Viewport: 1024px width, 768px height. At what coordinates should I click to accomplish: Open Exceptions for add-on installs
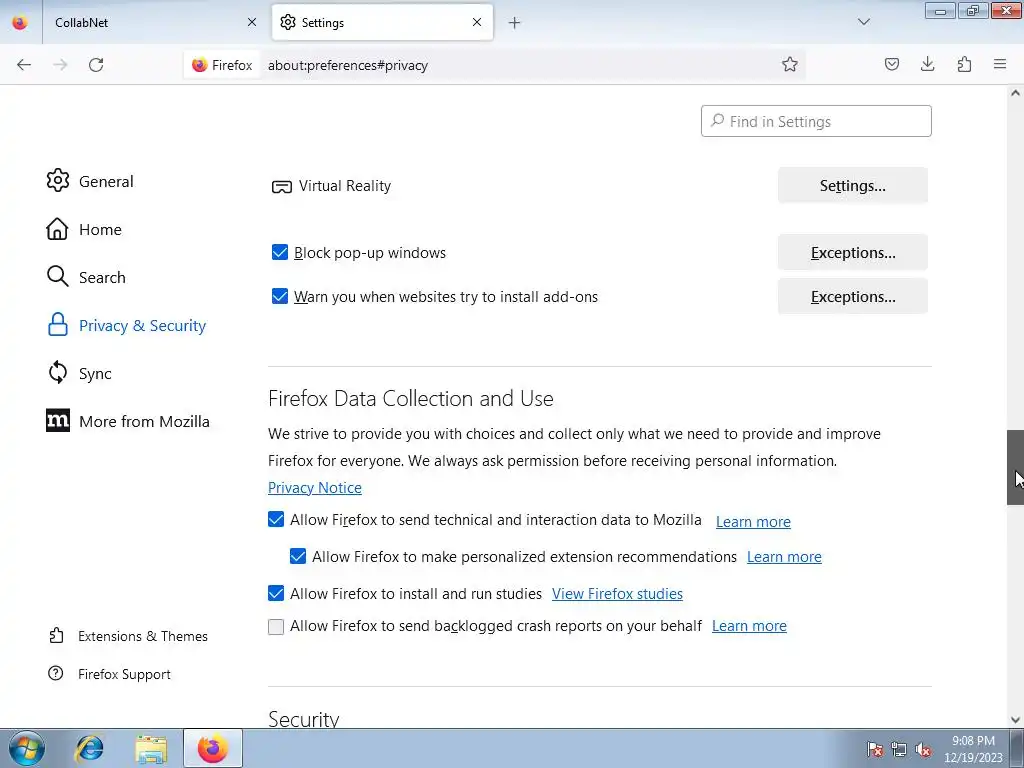pyautogui.click(x=852, y=296)
